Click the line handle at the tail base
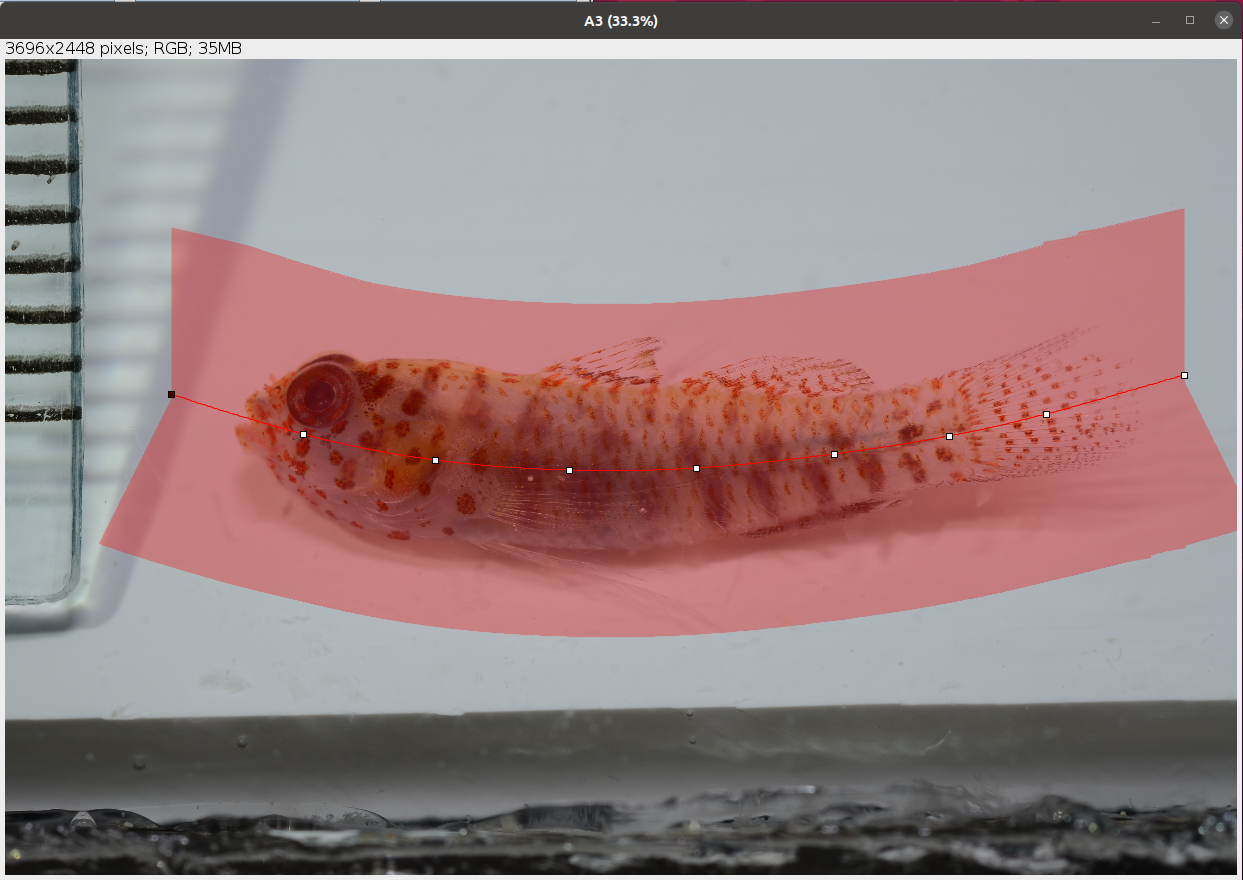 [949, 436]
